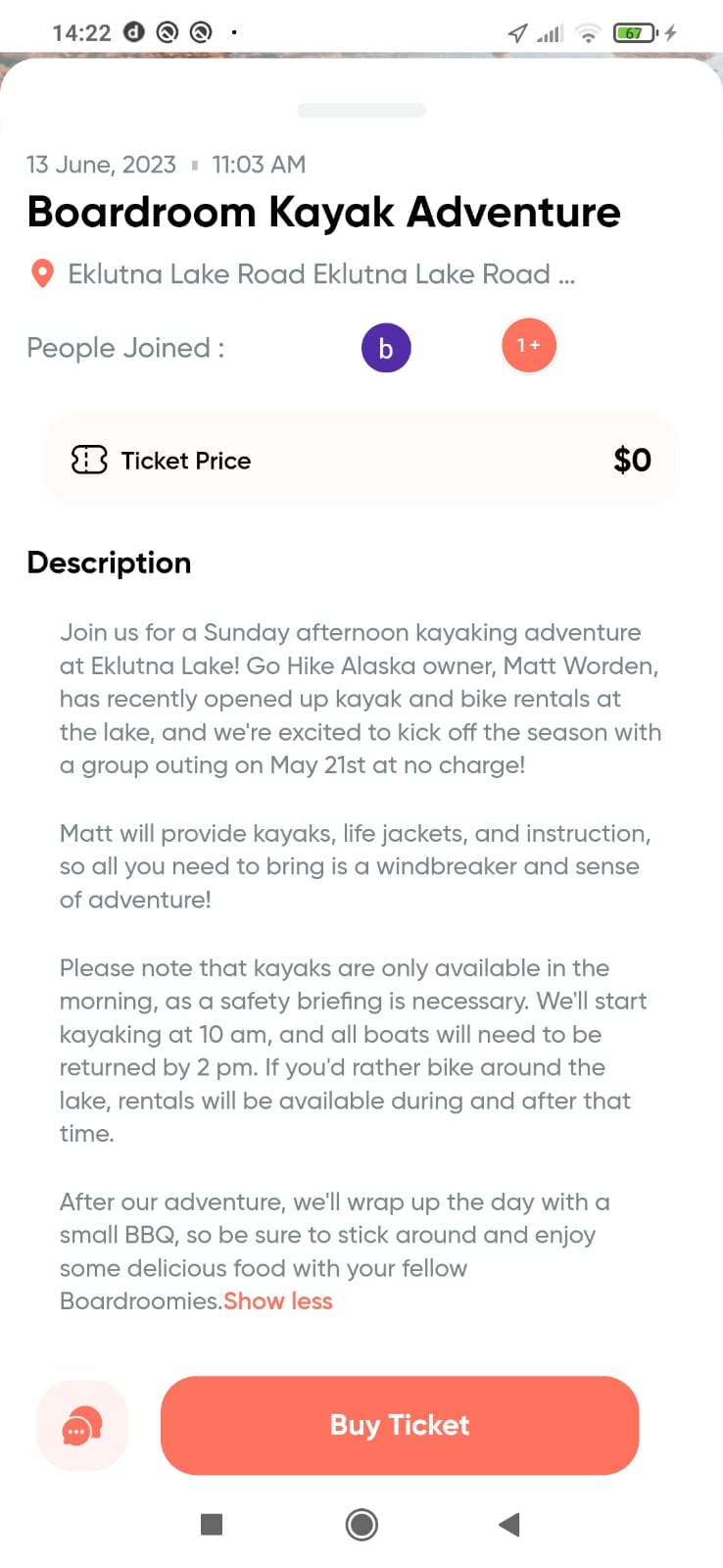Open the Eklutna Lake Road address

320,274
